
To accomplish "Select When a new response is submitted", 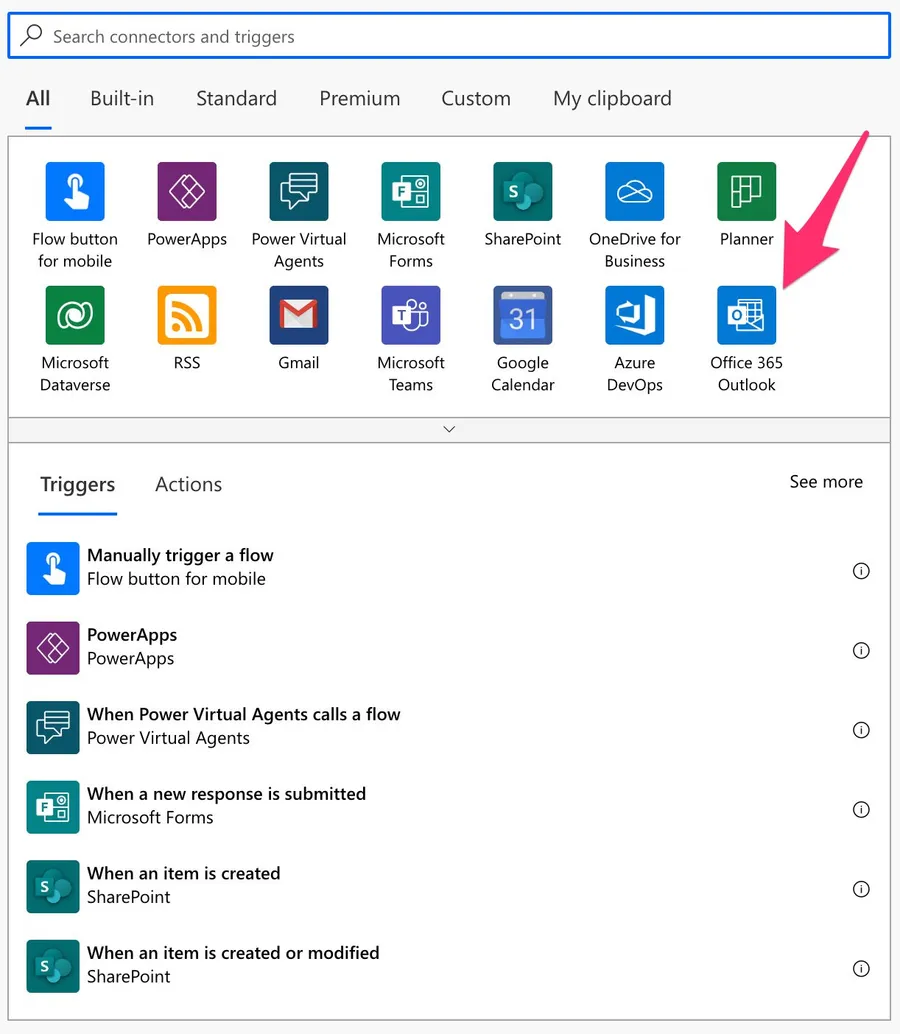I will [226, 805].
